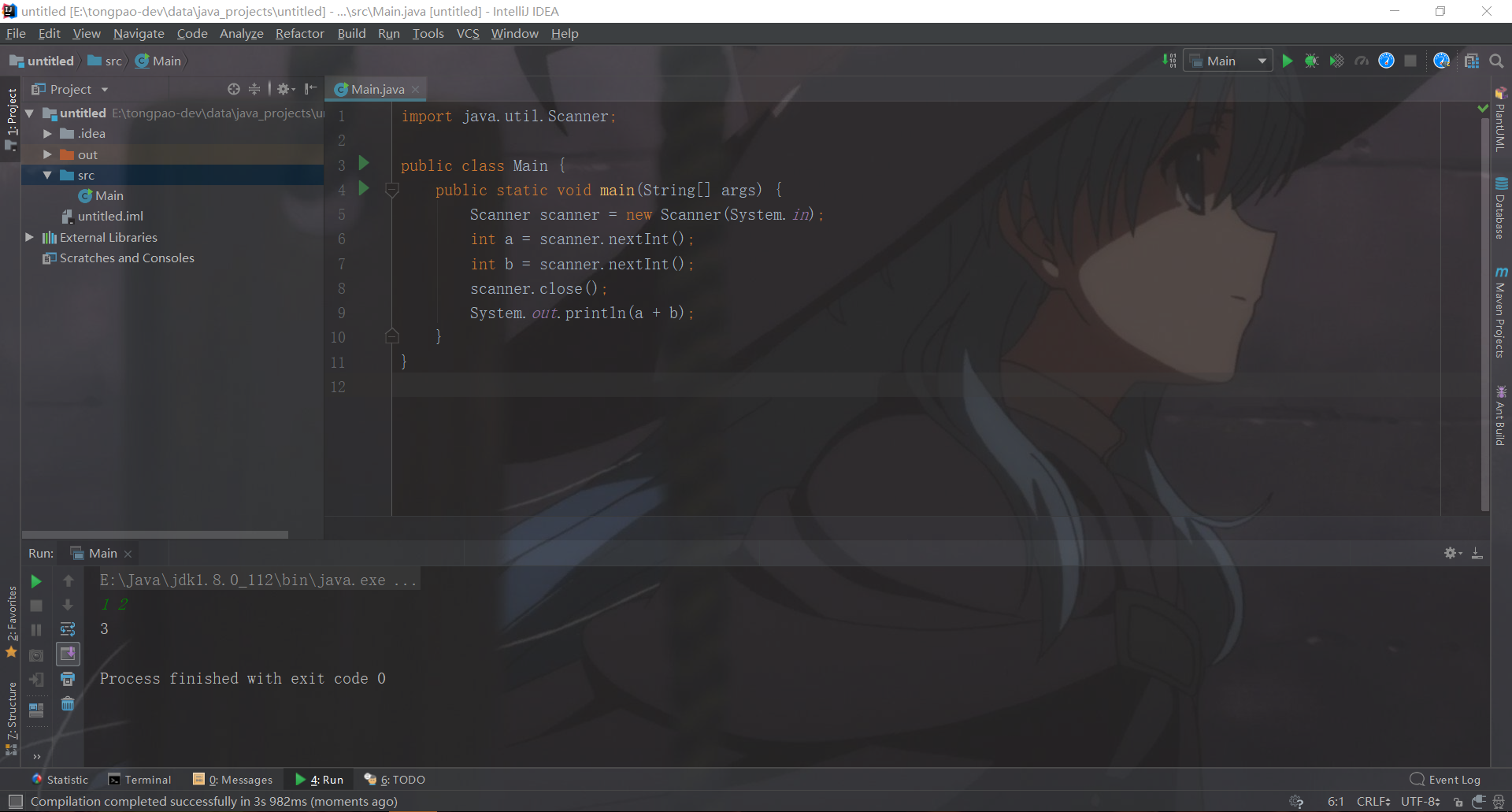1512x812 pixels.
Task: Toggle the Maven Projects tool window stripe
Action: 1501,313
